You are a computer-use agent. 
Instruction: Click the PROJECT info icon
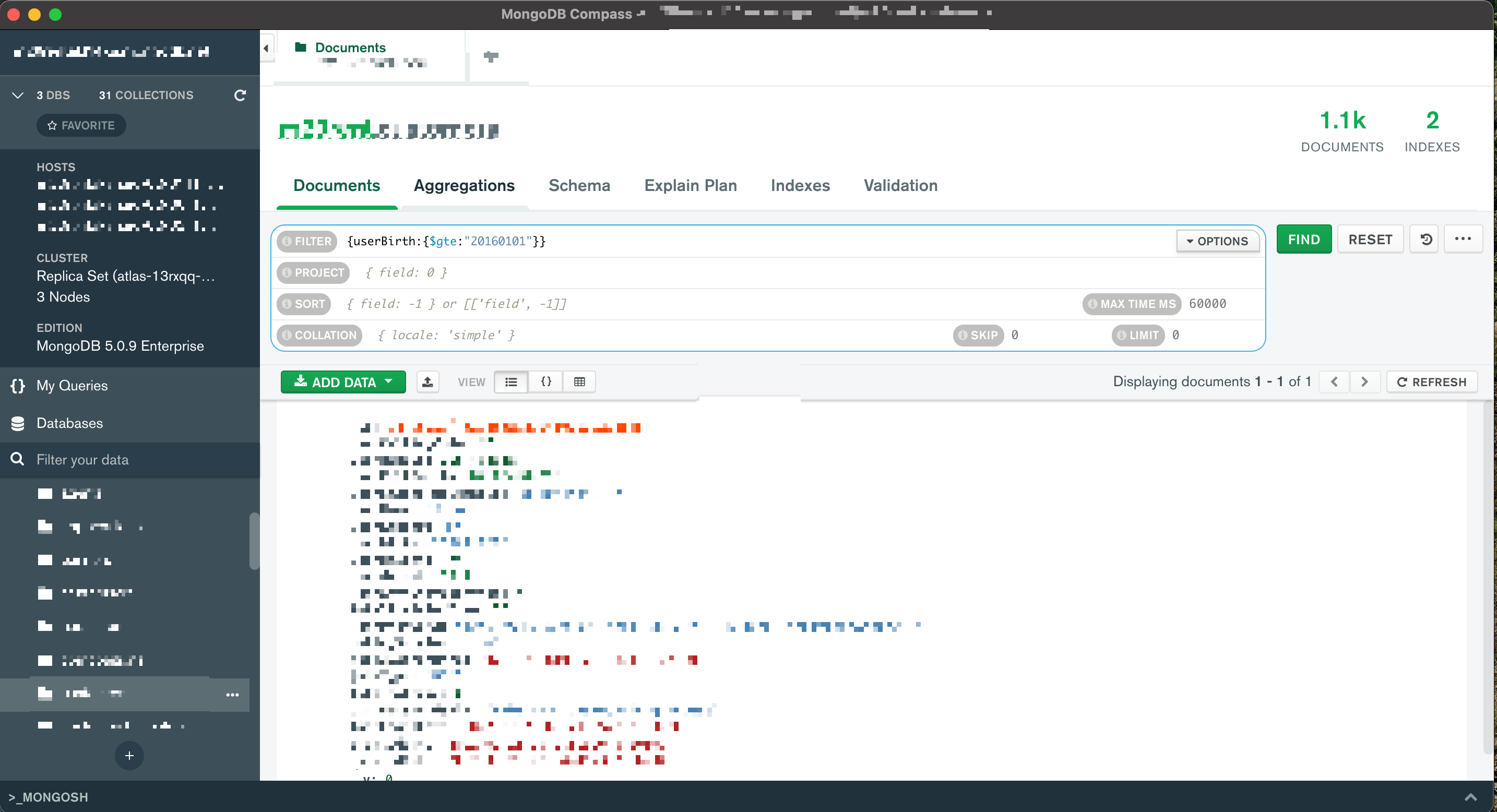tap(287, 272)
